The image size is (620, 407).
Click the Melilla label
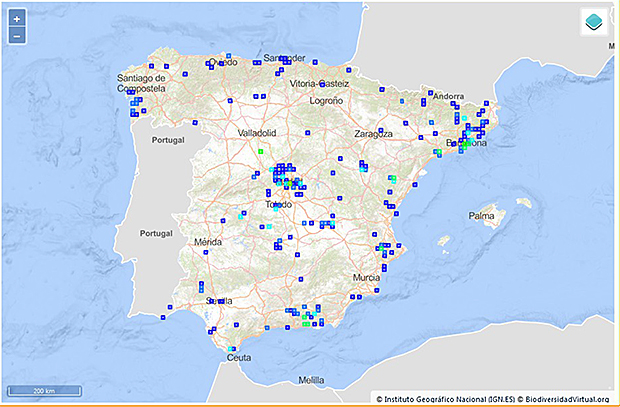click(312, 380)
